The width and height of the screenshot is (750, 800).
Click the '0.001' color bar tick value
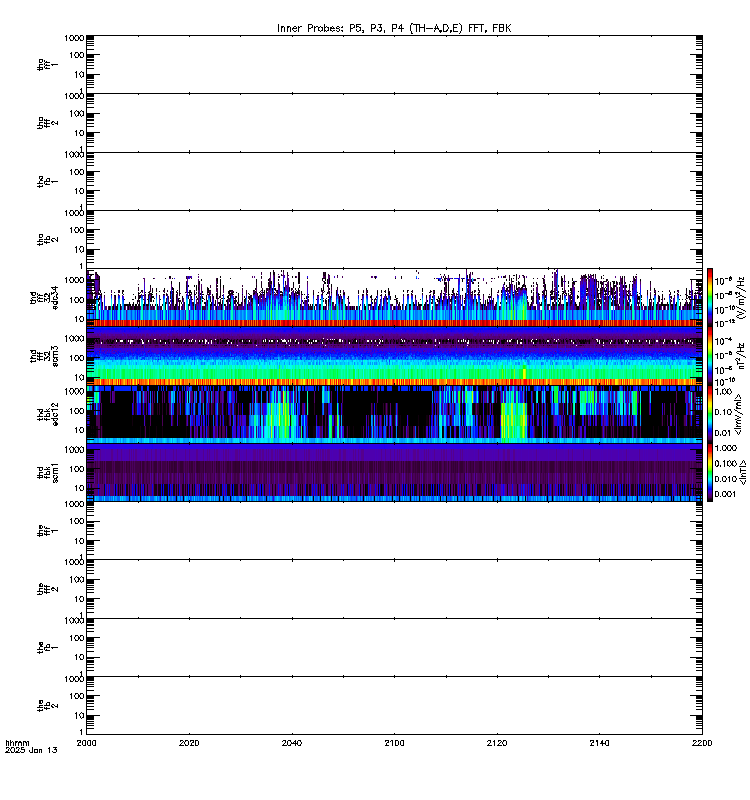pyautogui.click(x=726, y=494)
